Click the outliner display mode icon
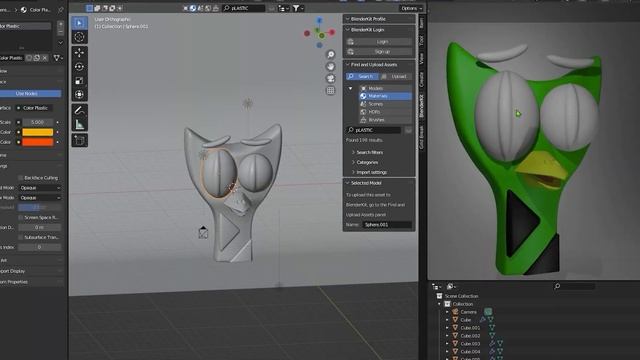The image size is (640, 360). pyautogui.click(x=451, y=287)
